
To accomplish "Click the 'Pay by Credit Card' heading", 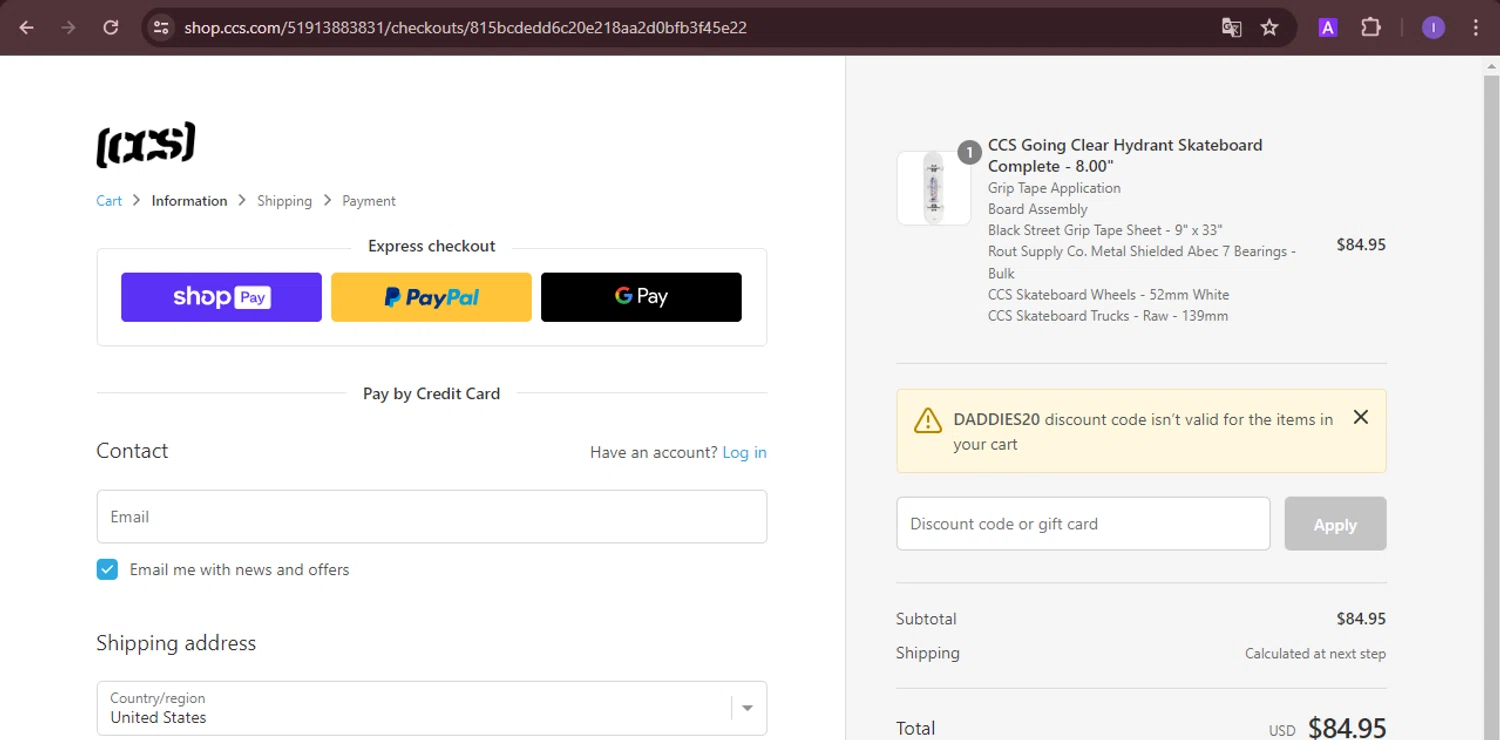I will coord(431,394).
